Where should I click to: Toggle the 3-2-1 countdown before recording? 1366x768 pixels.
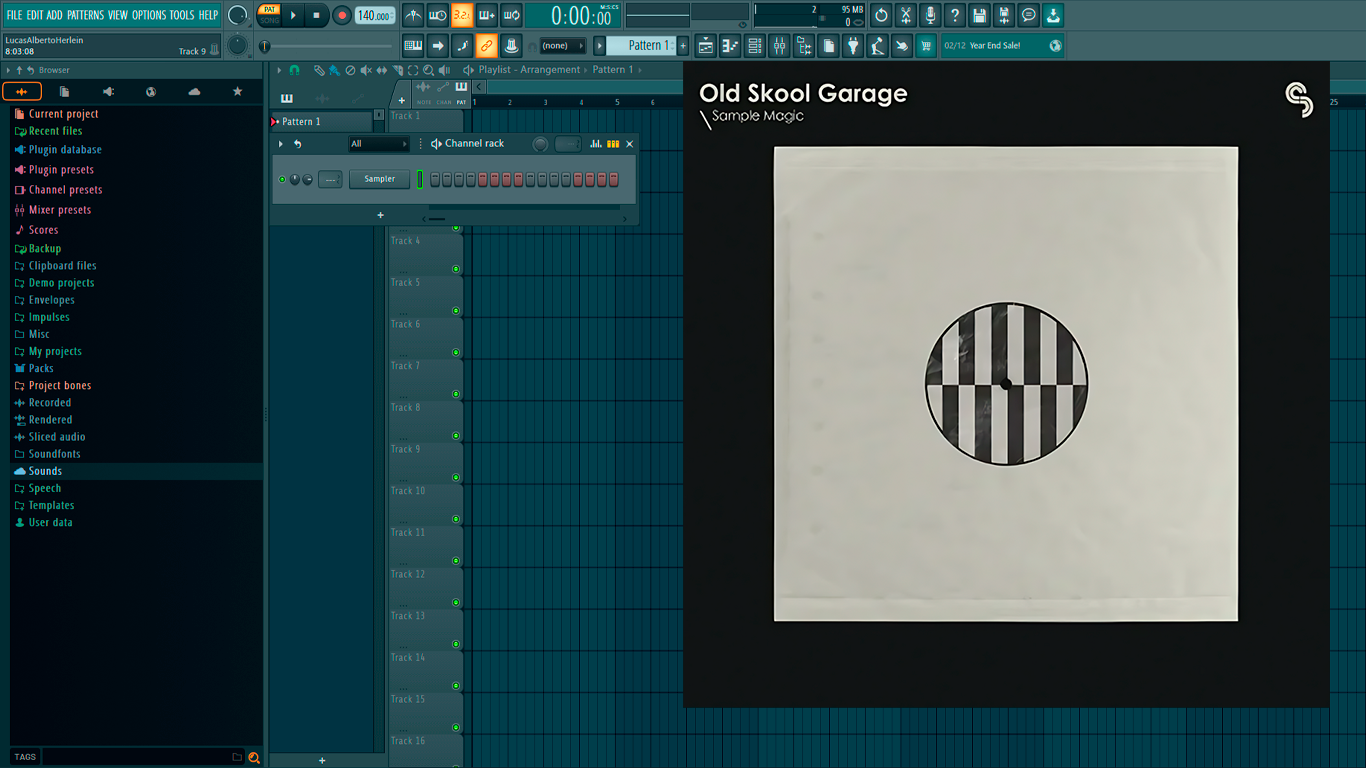tap(462, 15)
